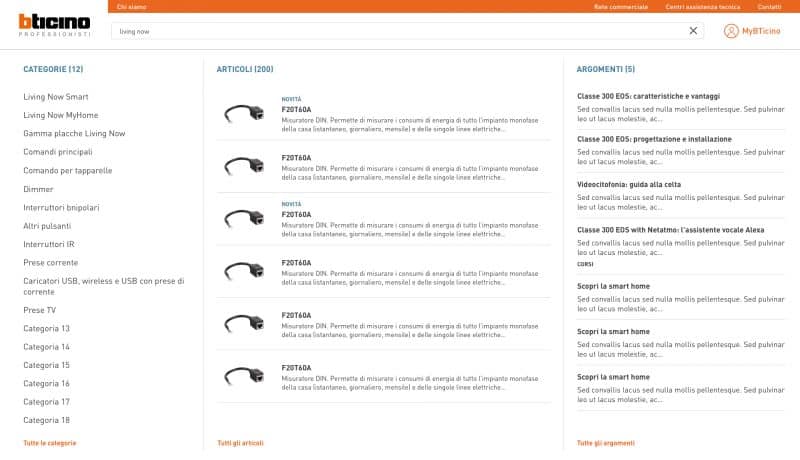Image resolution: width=800 pixels, height=460 pixels.
Task: Select category 'Prese corrente'
Action: [51, 263]
